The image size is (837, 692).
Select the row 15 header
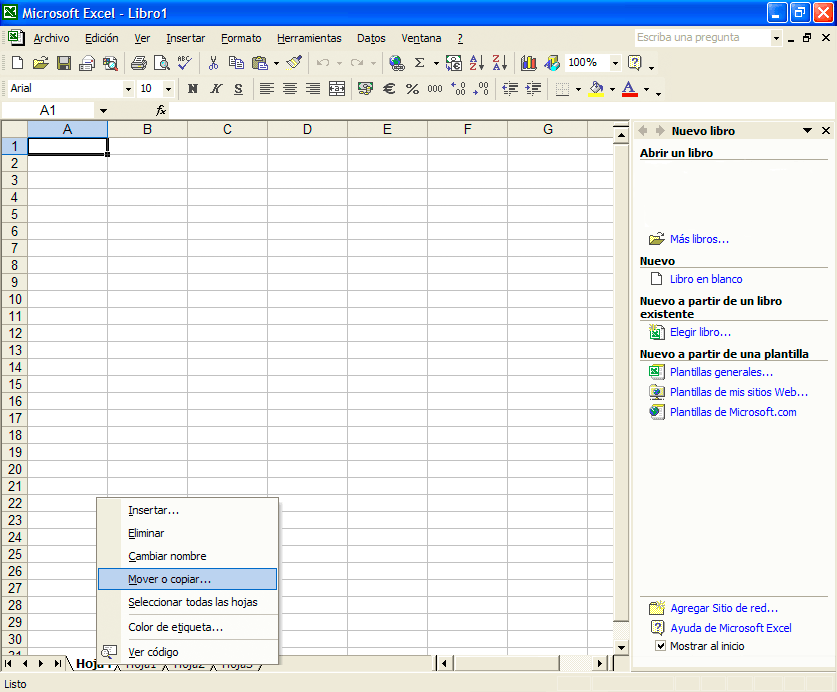coord(14,384)
